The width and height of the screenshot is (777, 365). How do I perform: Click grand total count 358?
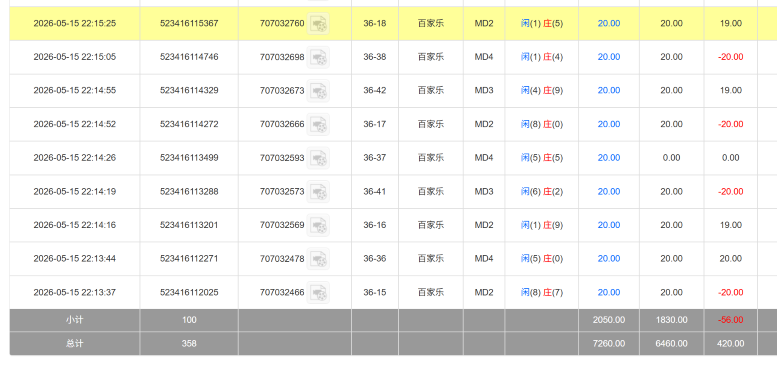tap(189, 343)
